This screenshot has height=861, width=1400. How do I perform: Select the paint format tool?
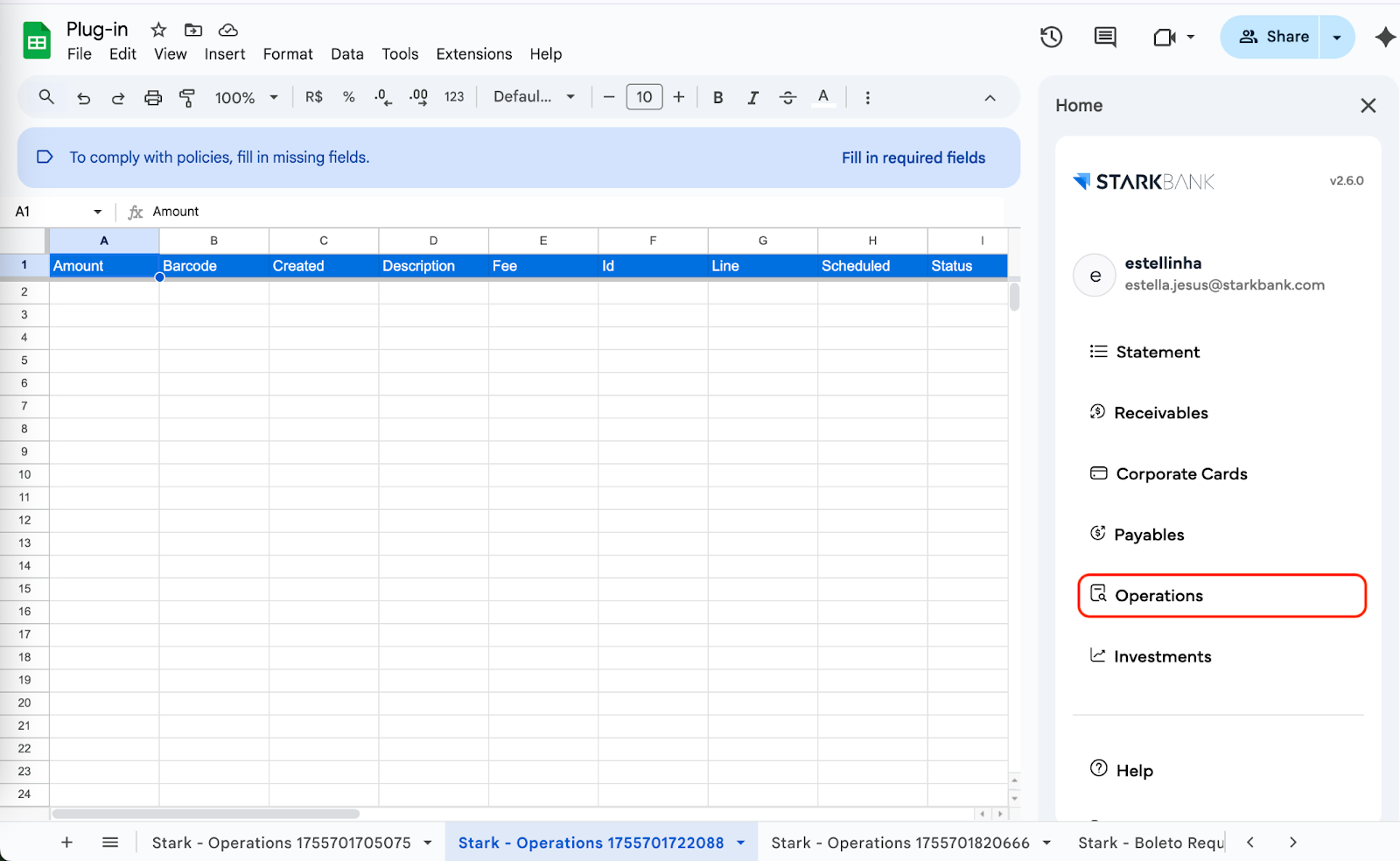click(x=187, y=98)
